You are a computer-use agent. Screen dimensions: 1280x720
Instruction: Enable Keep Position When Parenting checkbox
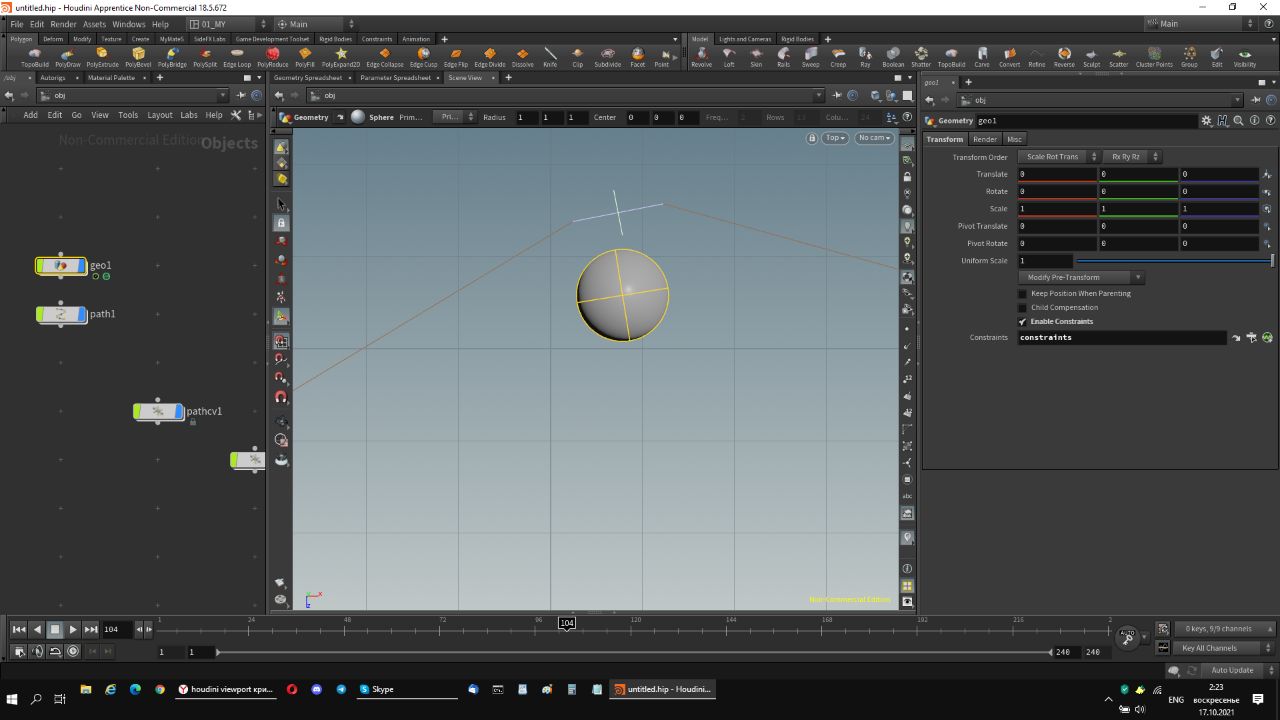coord(1022,294)
